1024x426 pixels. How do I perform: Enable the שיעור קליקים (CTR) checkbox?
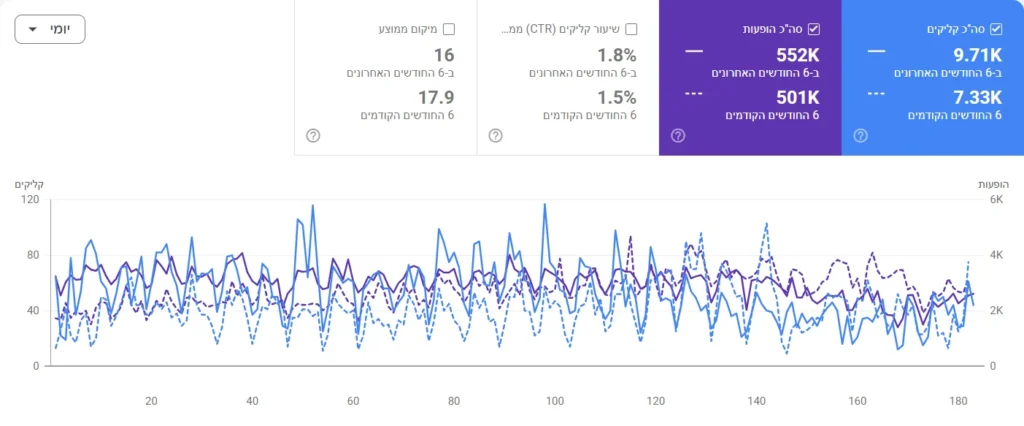pos(631,29)
